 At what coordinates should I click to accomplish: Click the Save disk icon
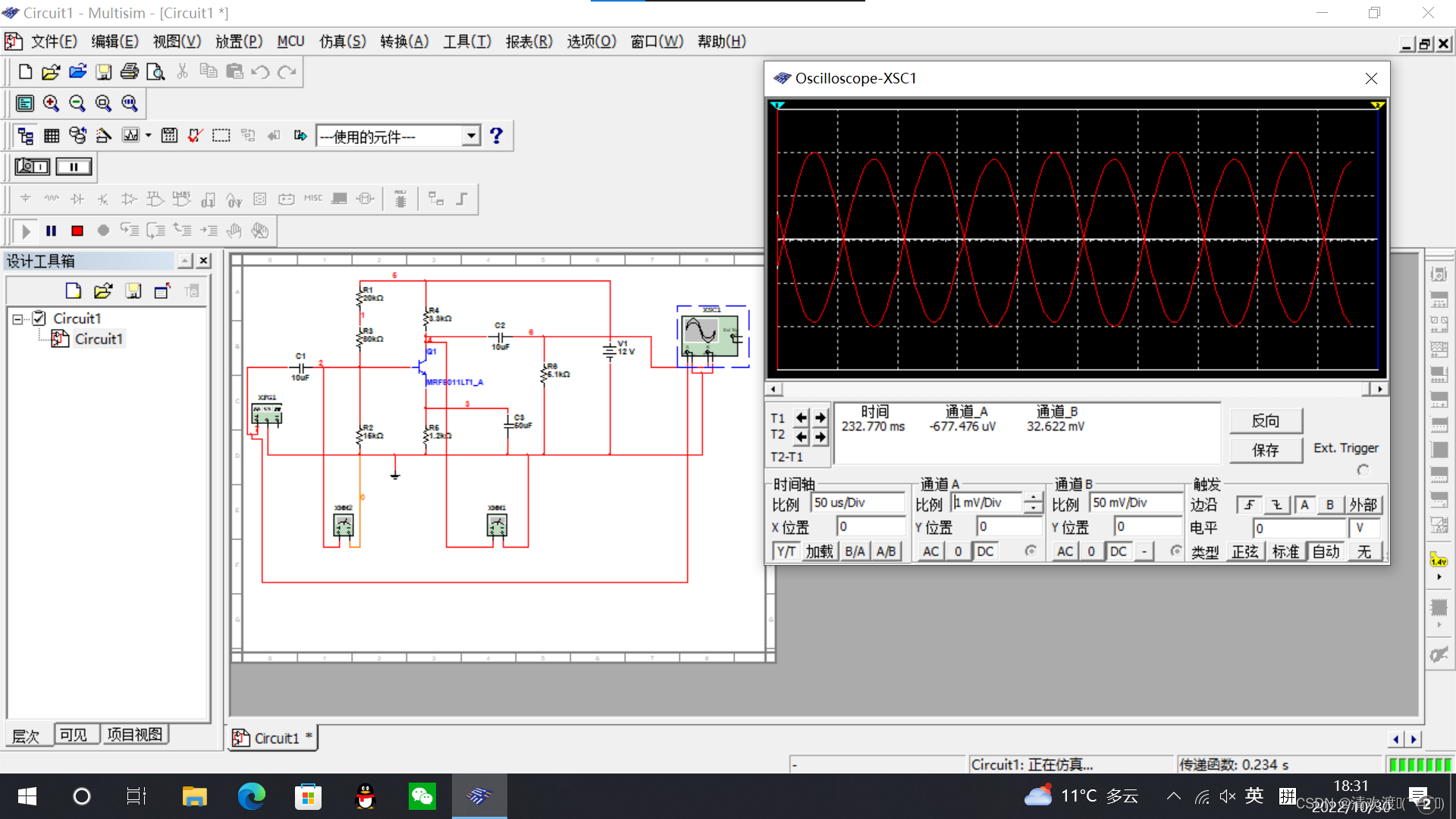[104, 72]
